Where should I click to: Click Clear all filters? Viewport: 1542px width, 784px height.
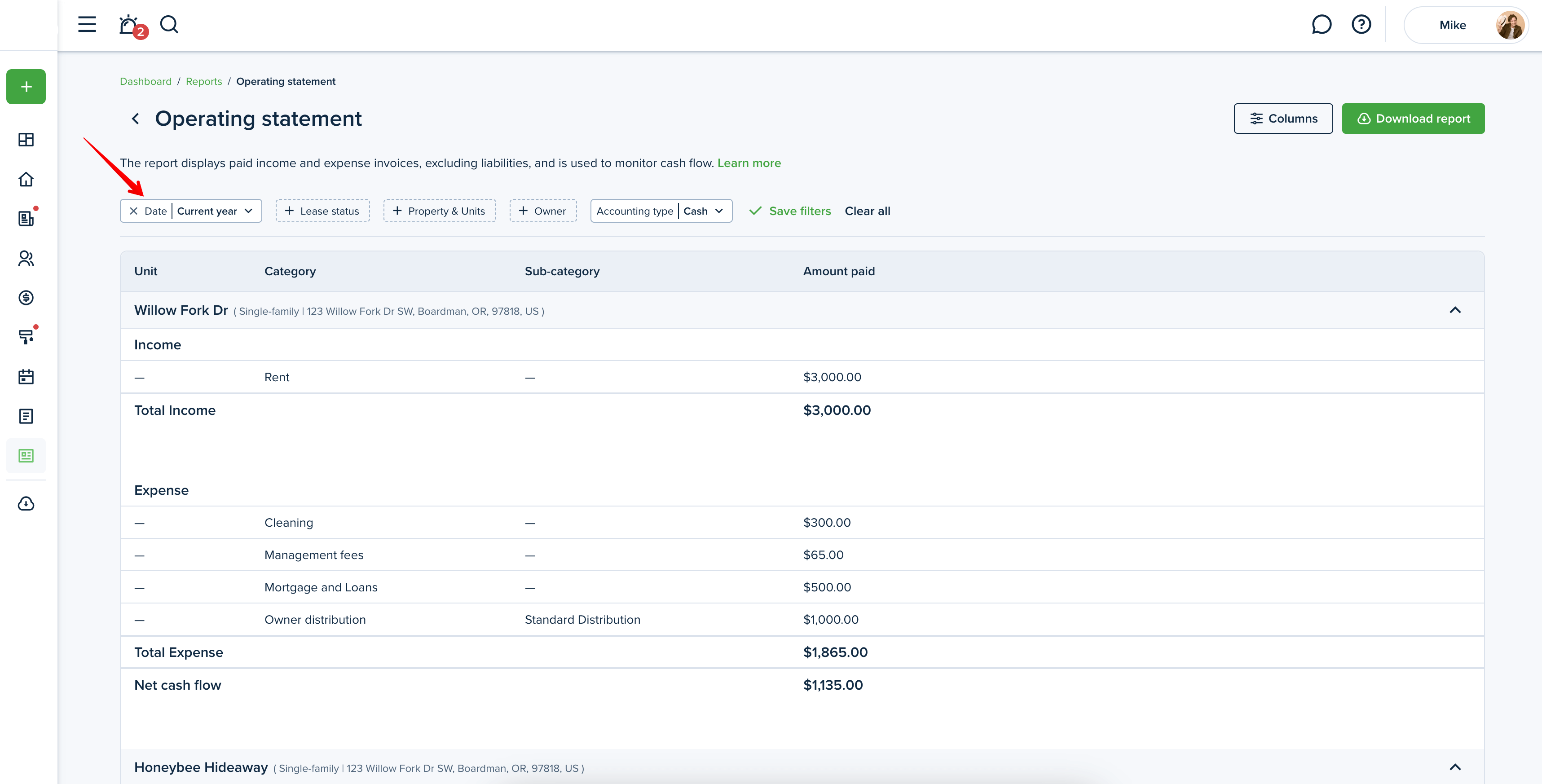(868, 211)
